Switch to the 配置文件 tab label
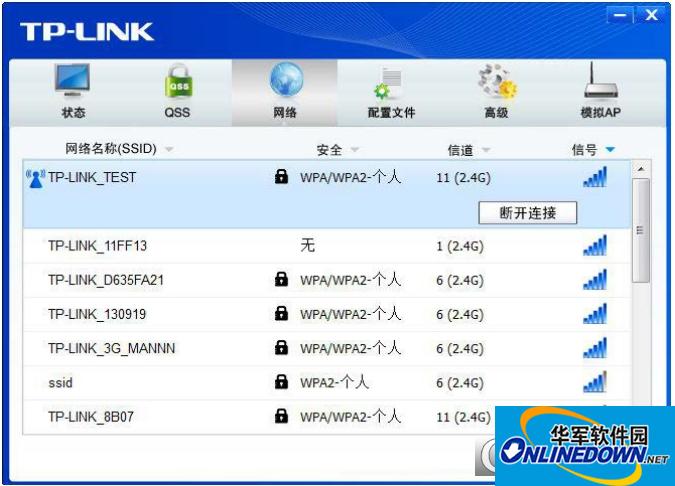This screenshot has height=486, width=675. pos(391,113)
